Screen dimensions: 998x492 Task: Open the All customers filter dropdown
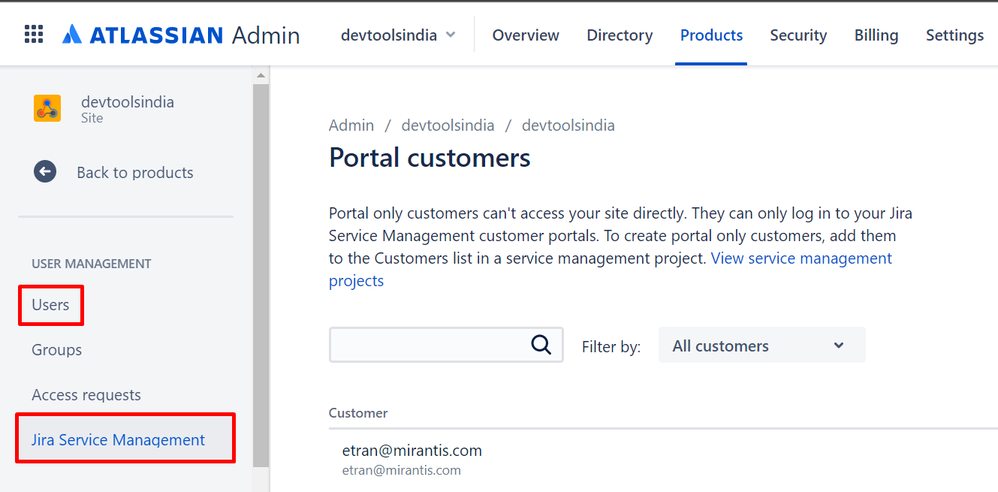coord(761,346)
